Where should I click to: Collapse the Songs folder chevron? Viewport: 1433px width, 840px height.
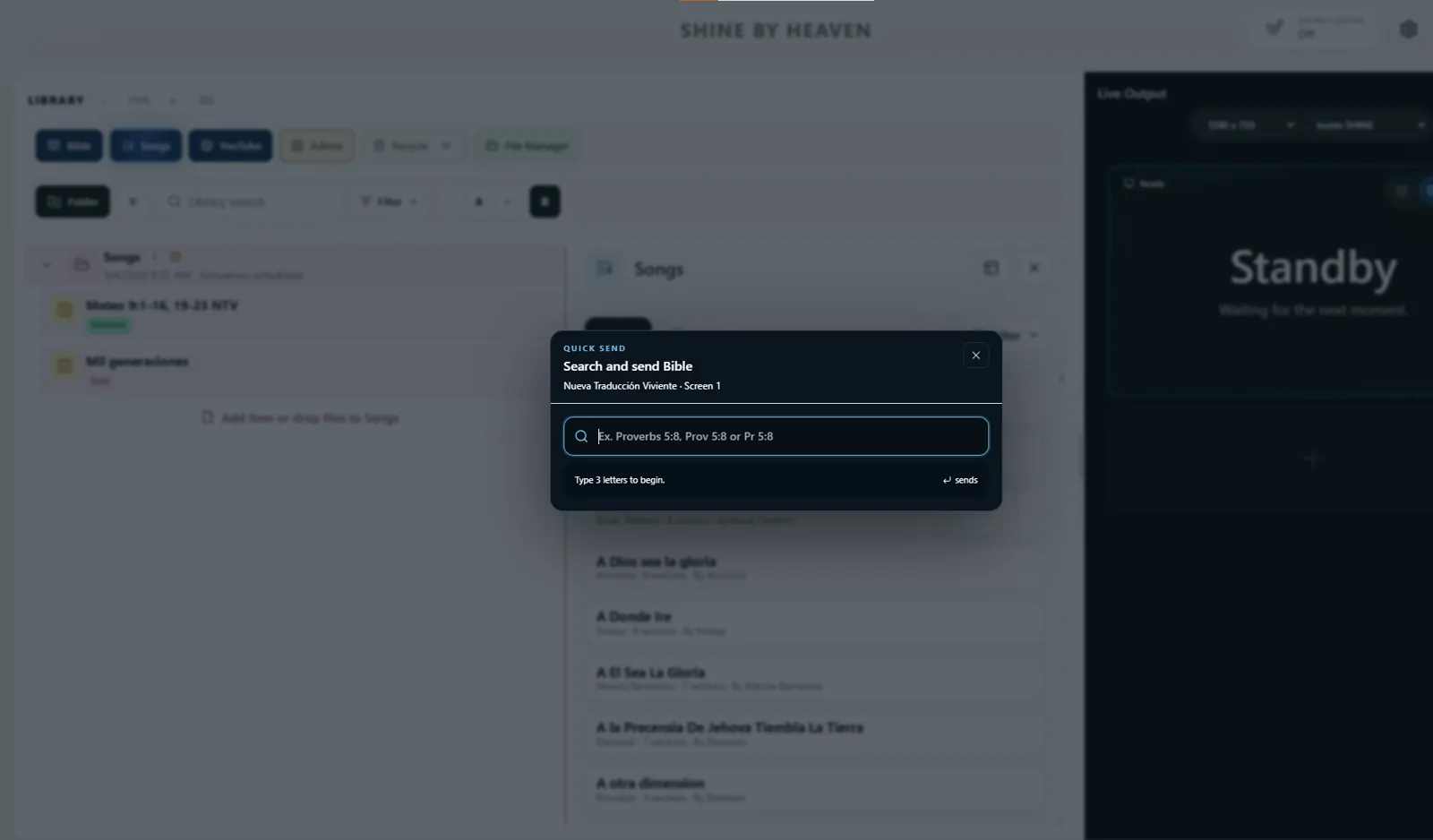pyautogui.click(x=46, y=264)
